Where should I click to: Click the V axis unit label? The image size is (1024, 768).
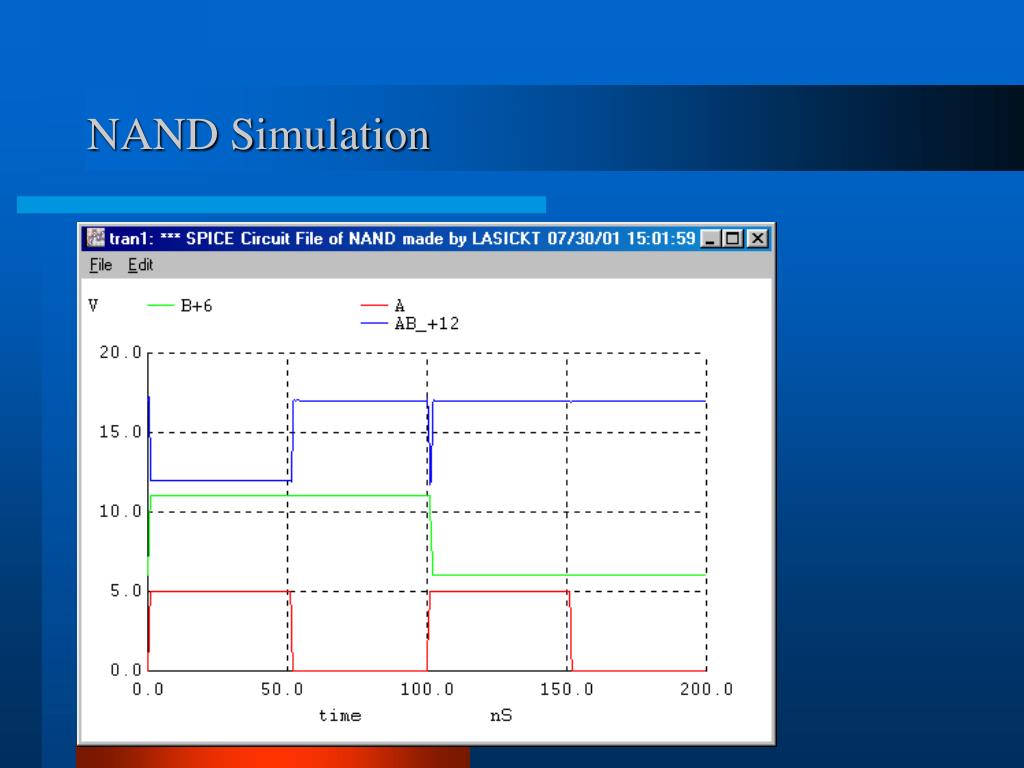(x=93, y=306)
